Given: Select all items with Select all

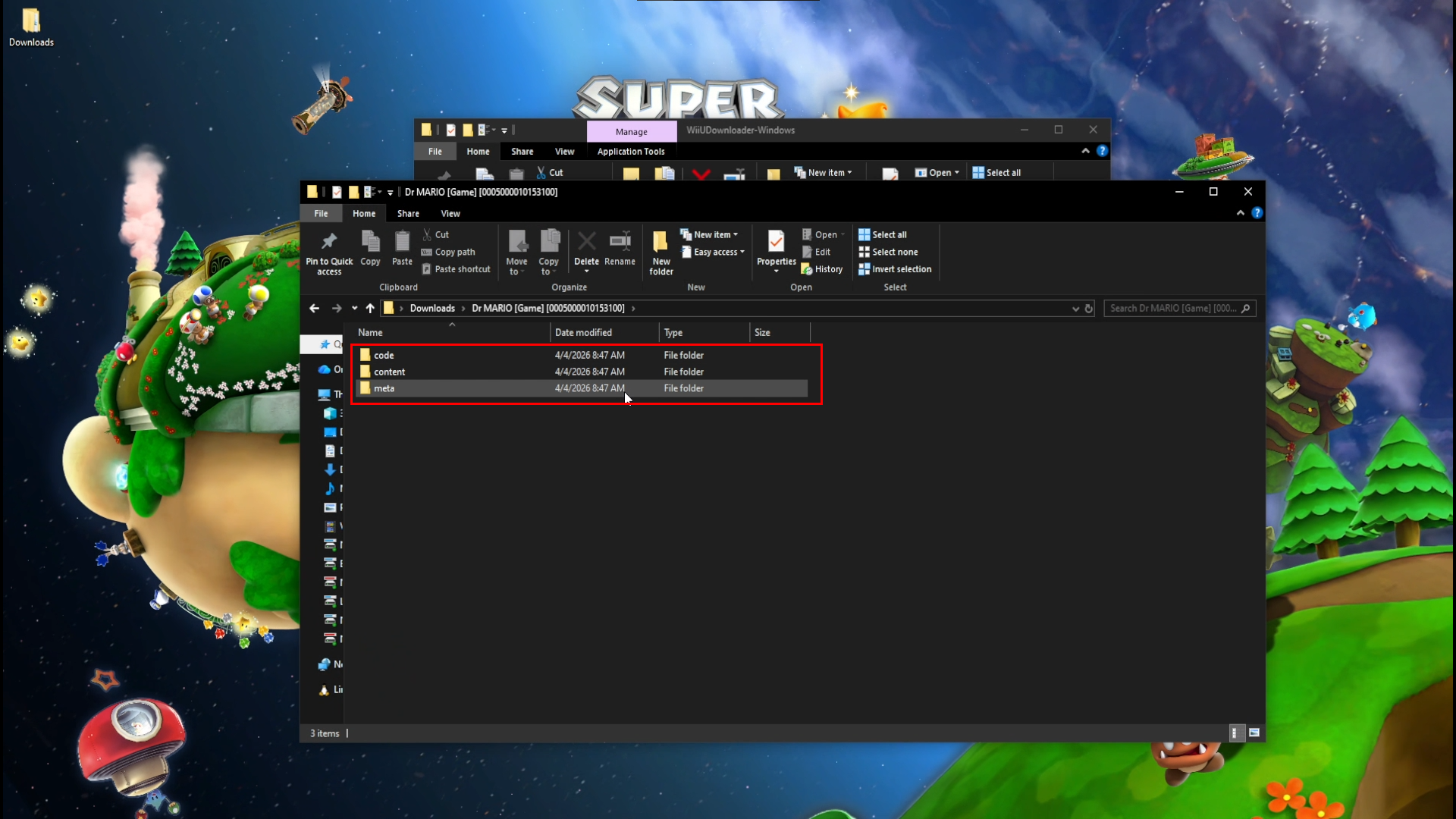Looking at the screenshot, I should click(883, 234).
